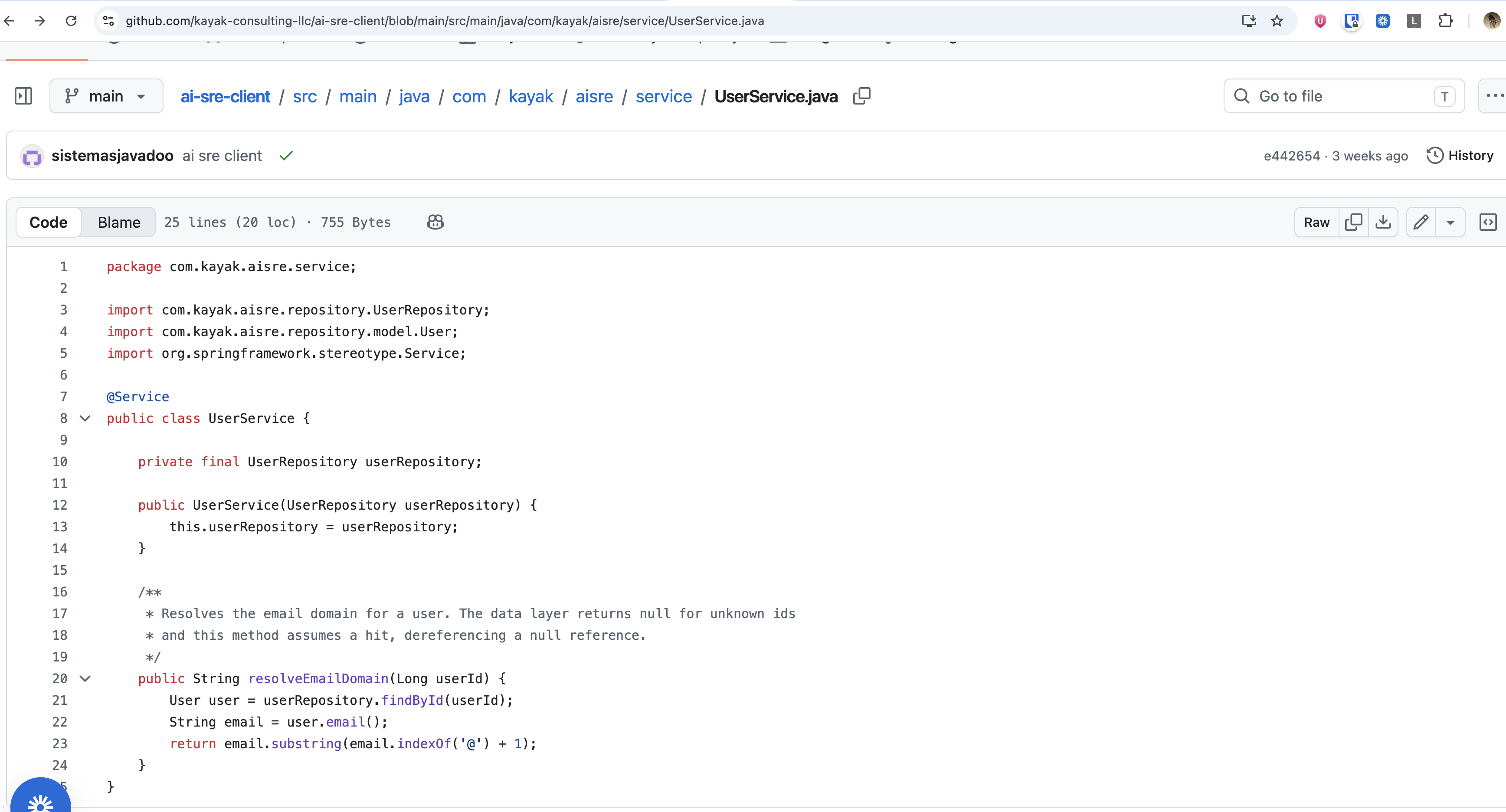
Task: Open Copilot icon in file header
Action: (435, 222)
